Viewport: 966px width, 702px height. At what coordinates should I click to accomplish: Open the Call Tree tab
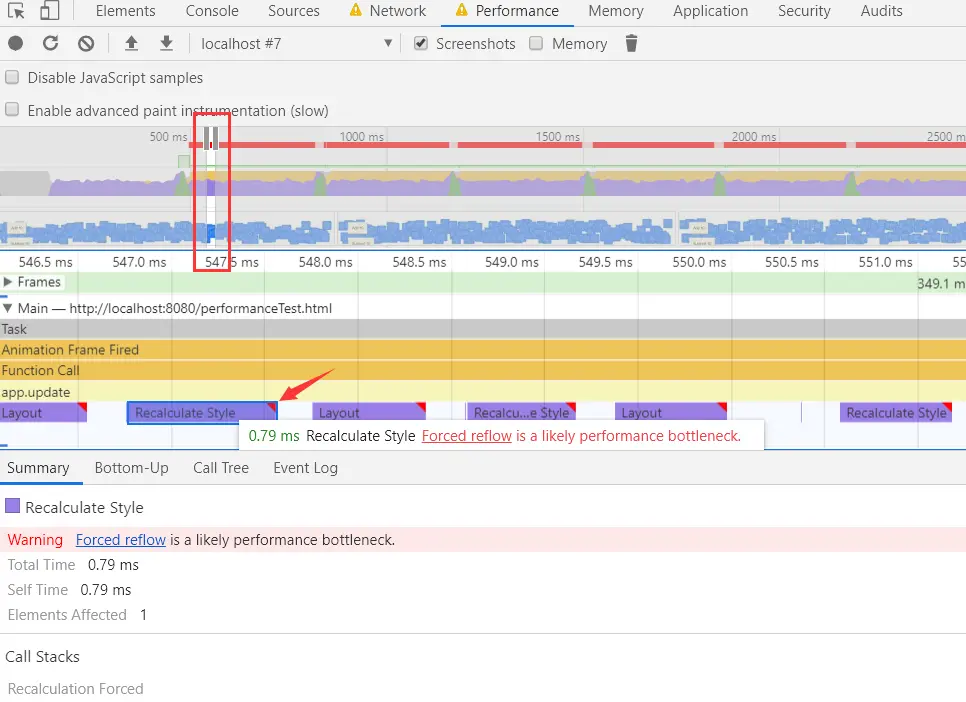tap(221, 468)
